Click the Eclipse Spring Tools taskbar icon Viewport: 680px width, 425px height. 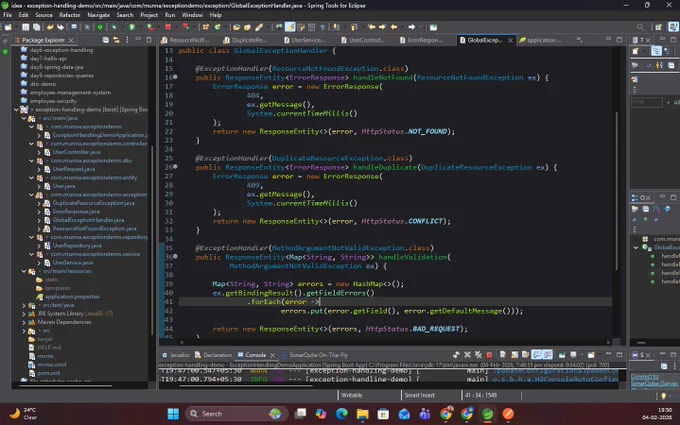487,414
